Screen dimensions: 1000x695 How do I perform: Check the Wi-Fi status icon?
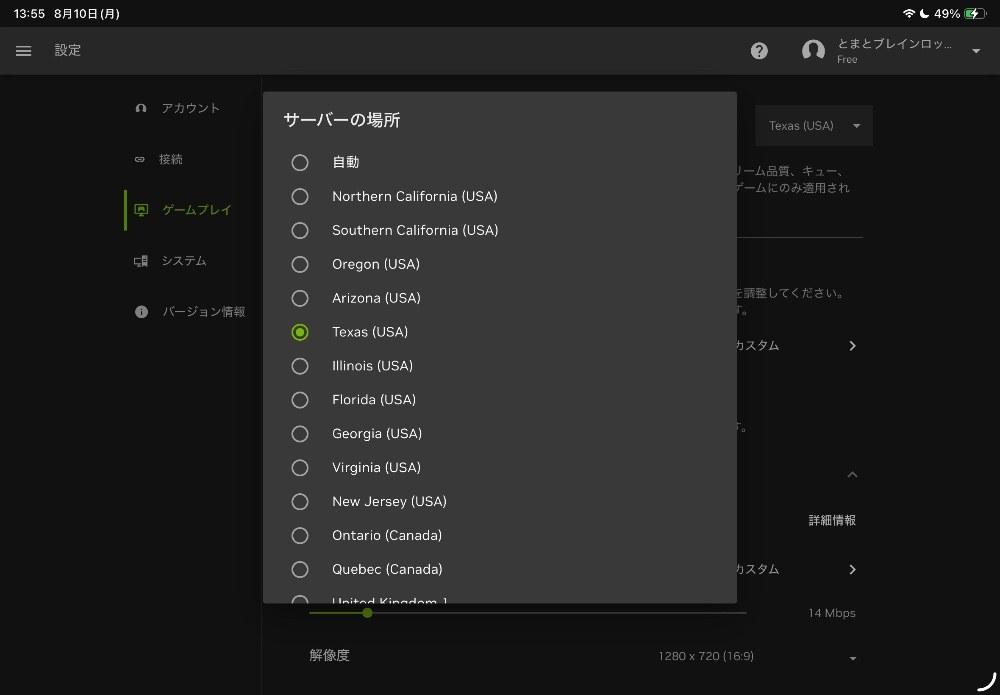[x=909, y=13]
